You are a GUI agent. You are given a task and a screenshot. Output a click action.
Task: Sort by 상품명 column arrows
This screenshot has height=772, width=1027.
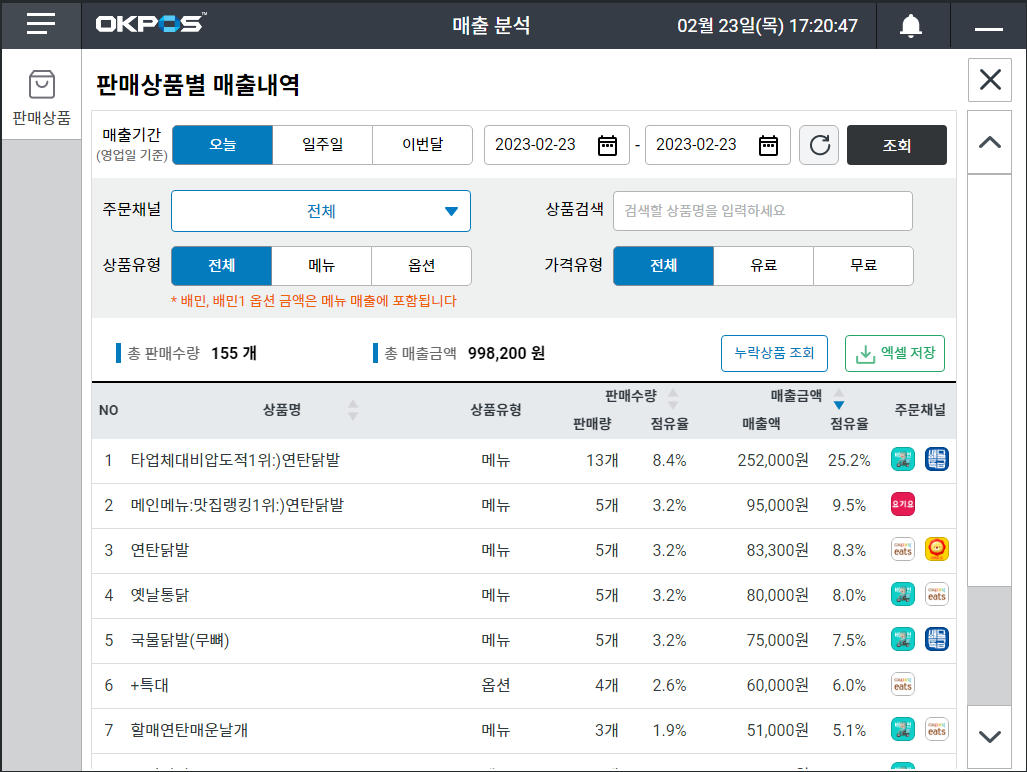(x=353, y=410)
